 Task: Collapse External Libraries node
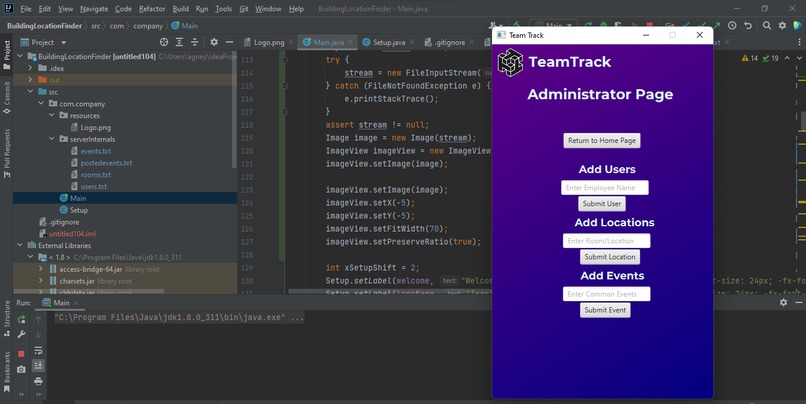pos(20,245)
